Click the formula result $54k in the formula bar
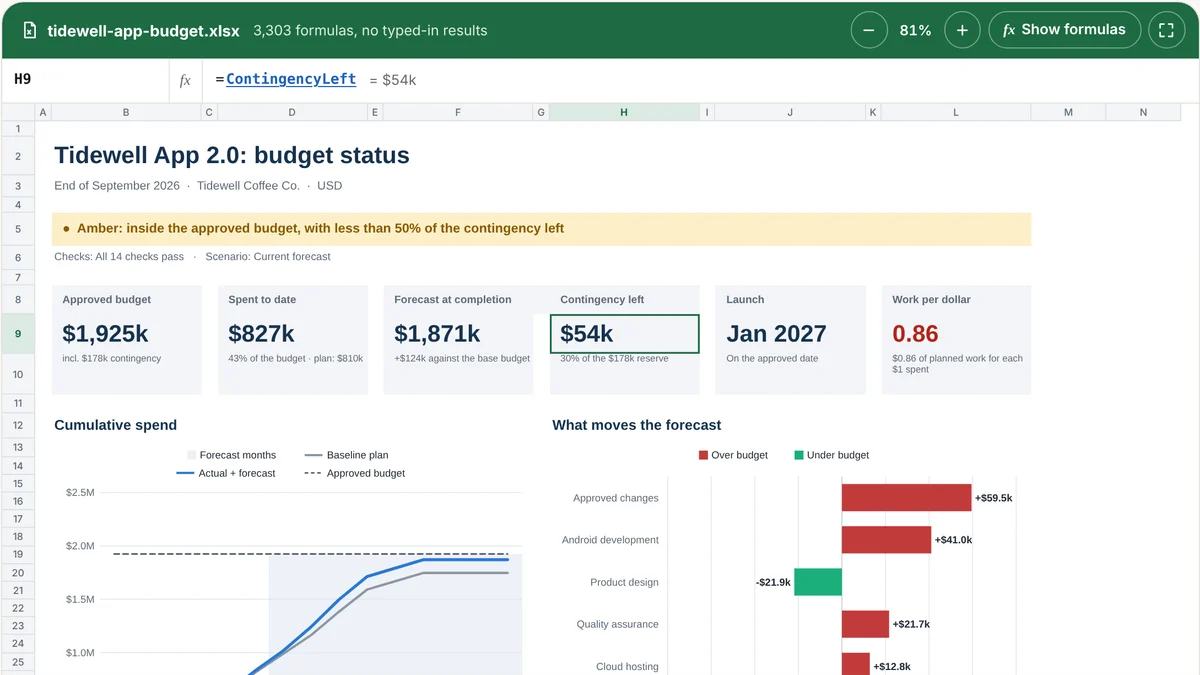Viewport: 1200px width, 675px height. [x=393, y=80]
